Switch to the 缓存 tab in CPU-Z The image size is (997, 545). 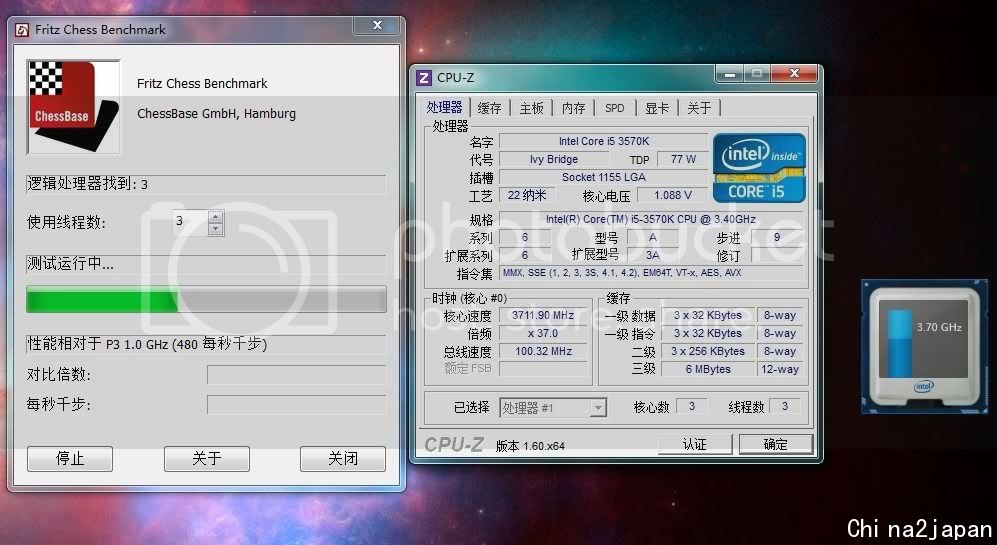coord(490,108)
